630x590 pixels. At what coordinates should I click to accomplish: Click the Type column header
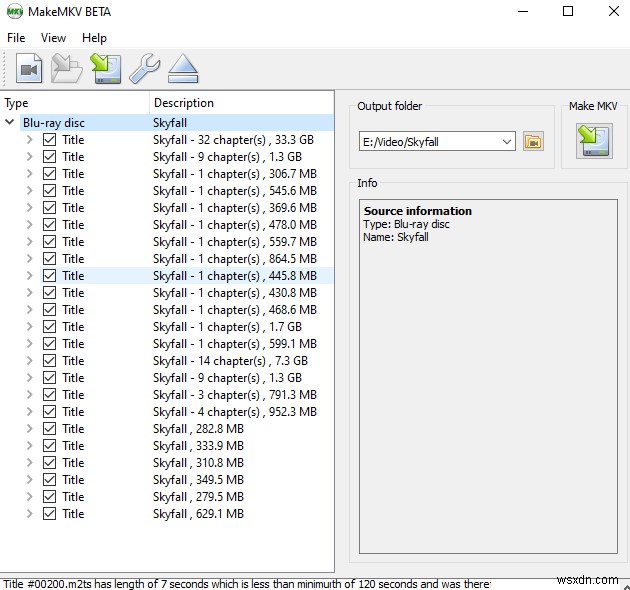pos(75,103)
